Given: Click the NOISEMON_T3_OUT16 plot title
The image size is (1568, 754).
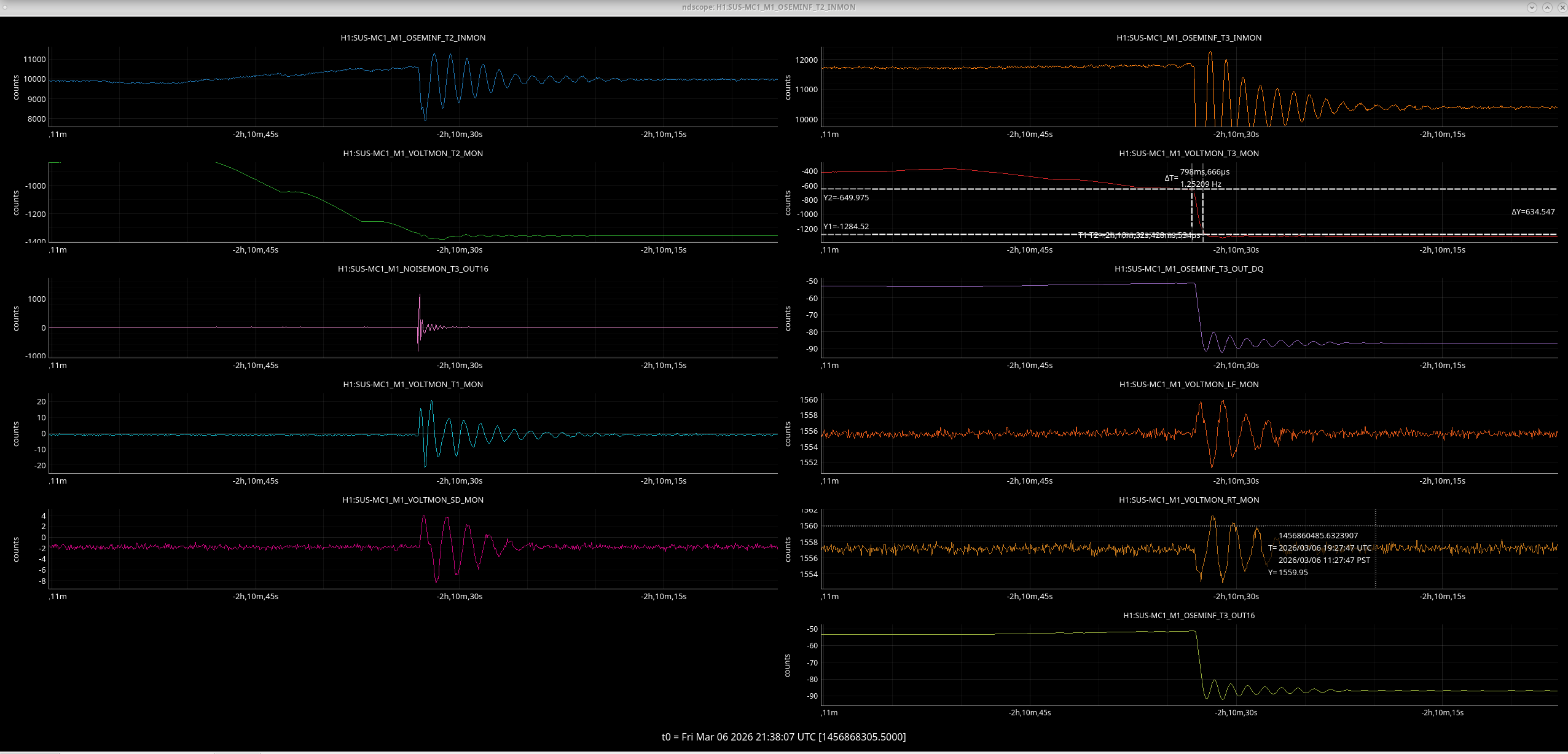Looking at the screenshot, I should pyautogui.click(x=413, y=269).
